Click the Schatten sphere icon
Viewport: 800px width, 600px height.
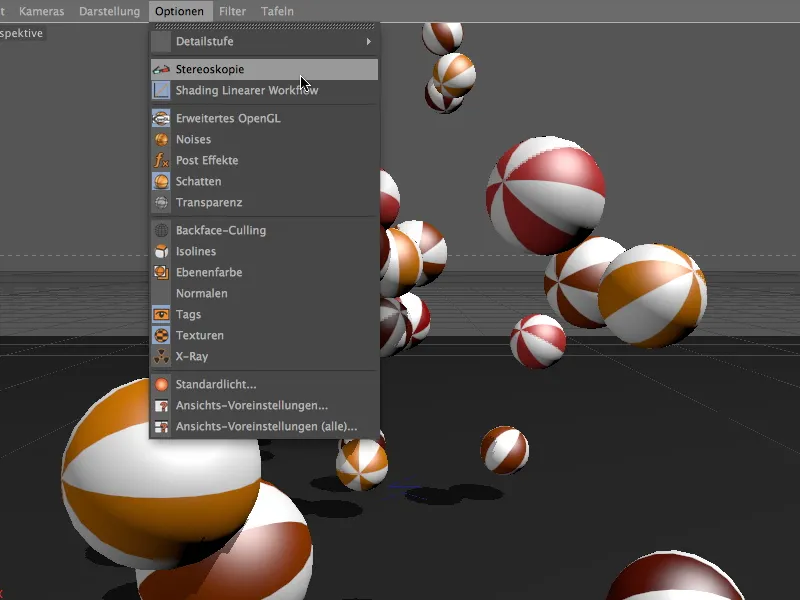(x=161, y=181)
